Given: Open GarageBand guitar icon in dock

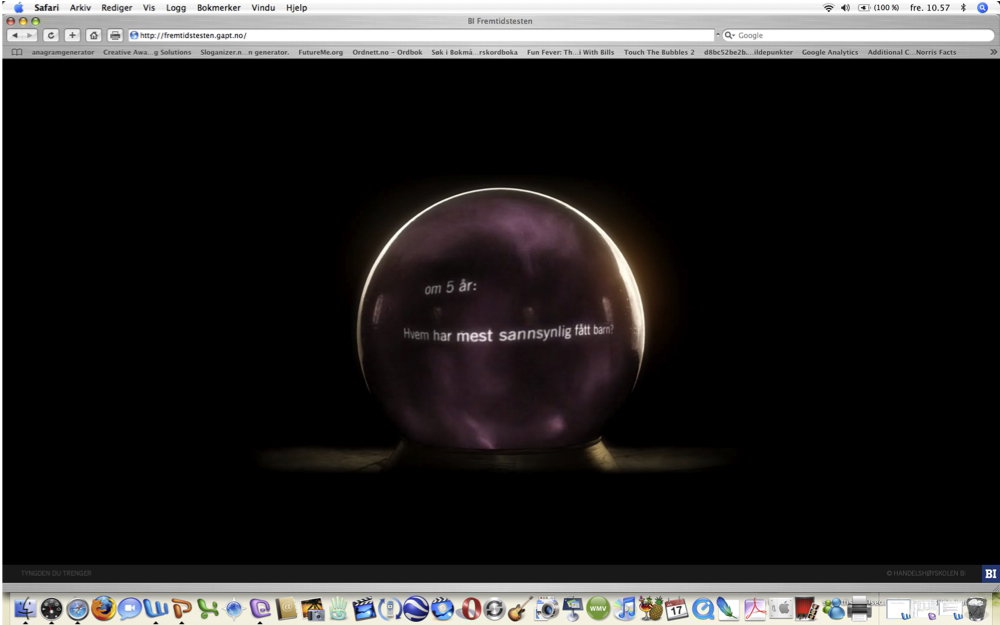Looking at the screenshot, I should click(520, 609).
